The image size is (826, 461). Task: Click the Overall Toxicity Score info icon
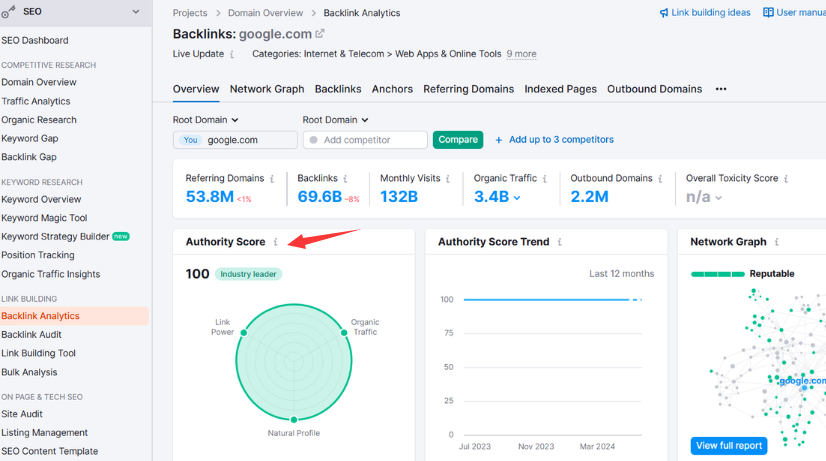tap(787, 179)
